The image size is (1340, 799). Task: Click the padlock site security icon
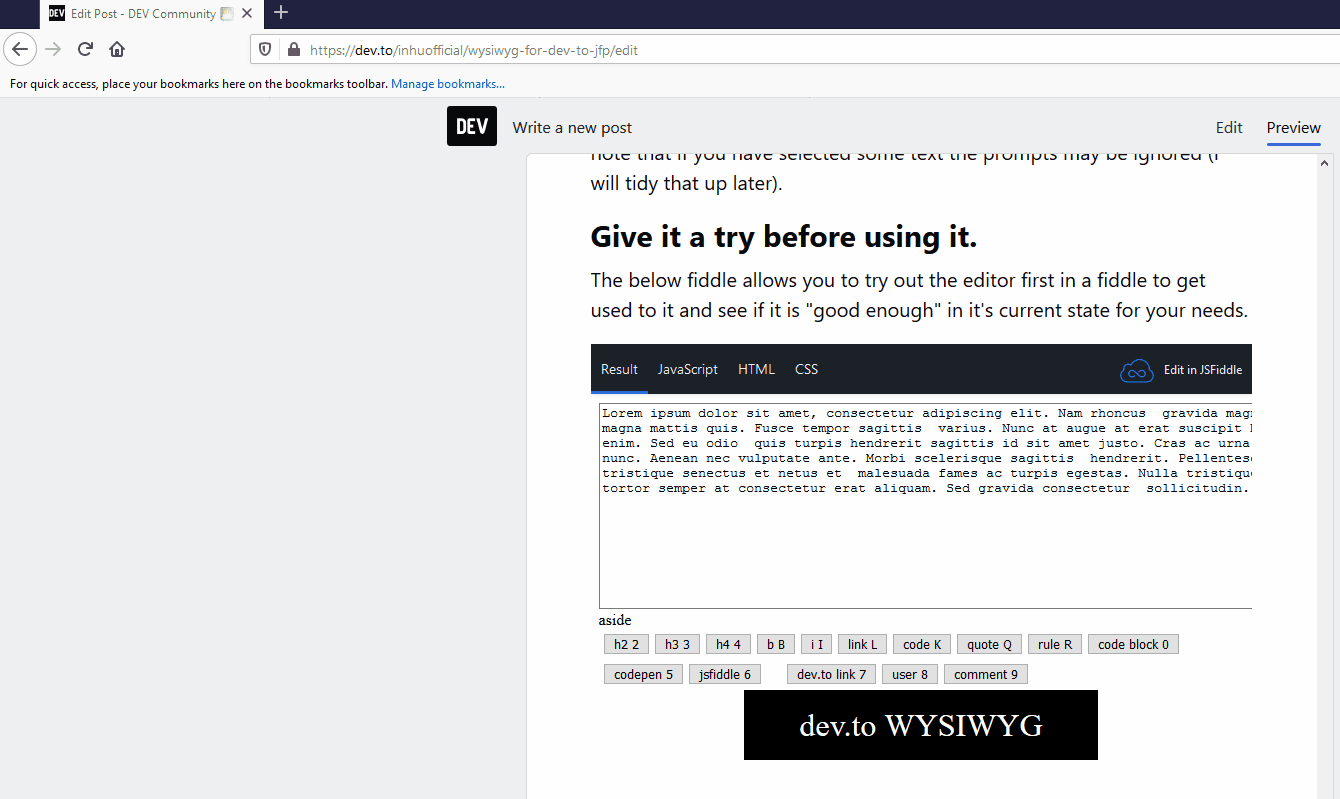click(x=293, y=49)
